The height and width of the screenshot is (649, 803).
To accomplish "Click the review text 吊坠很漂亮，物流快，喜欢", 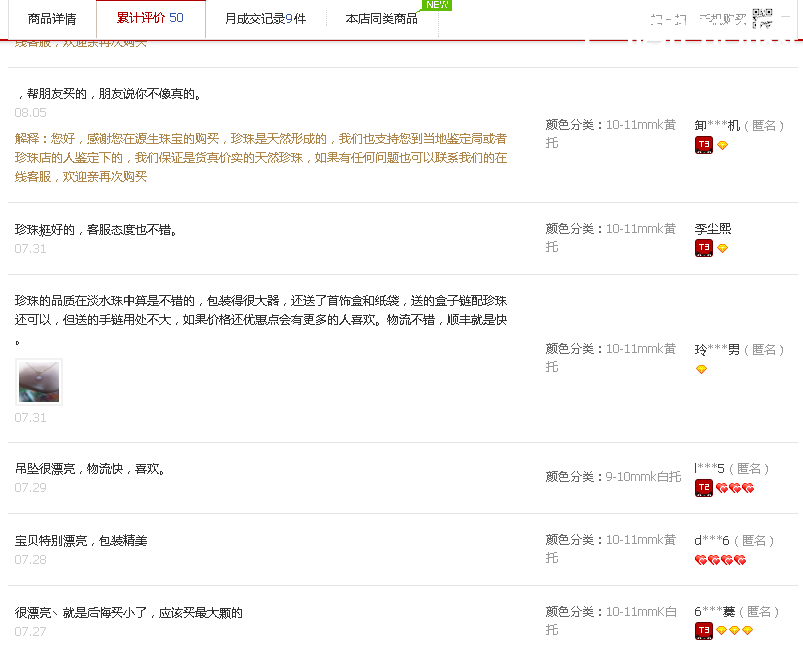I will 90,468.
